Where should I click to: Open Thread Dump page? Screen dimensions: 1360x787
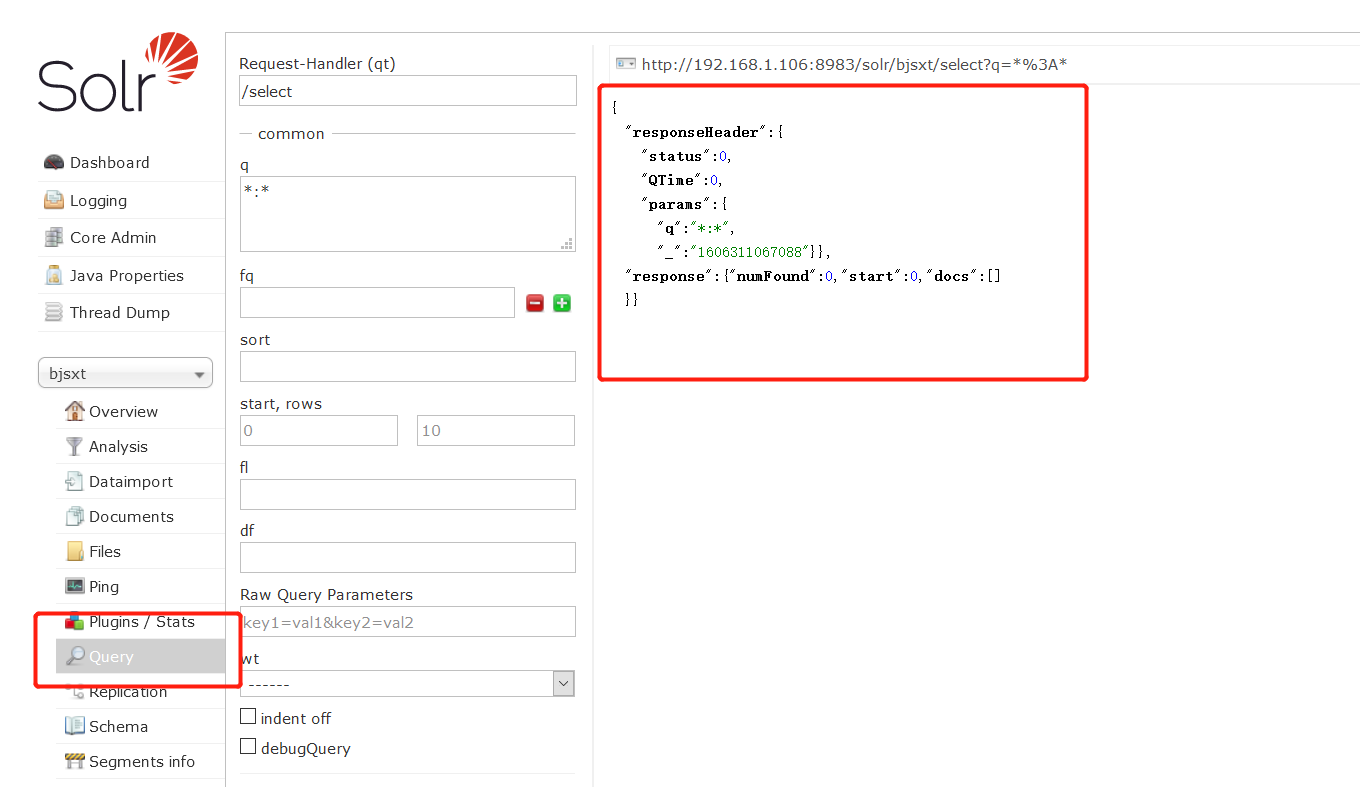(x=120, y=313)
